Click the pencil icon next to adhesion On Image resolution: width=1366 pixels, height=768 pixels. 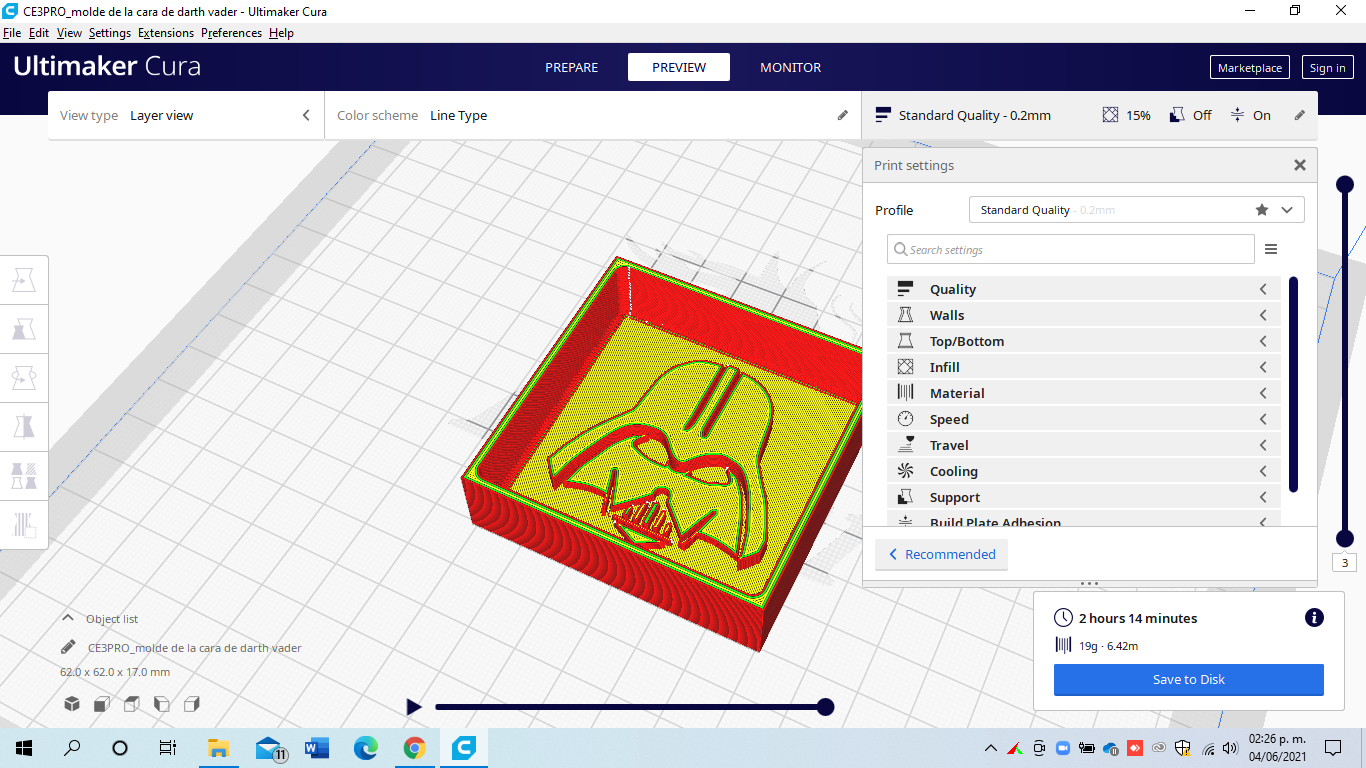pyautogui.click(x=1300, y=115)
